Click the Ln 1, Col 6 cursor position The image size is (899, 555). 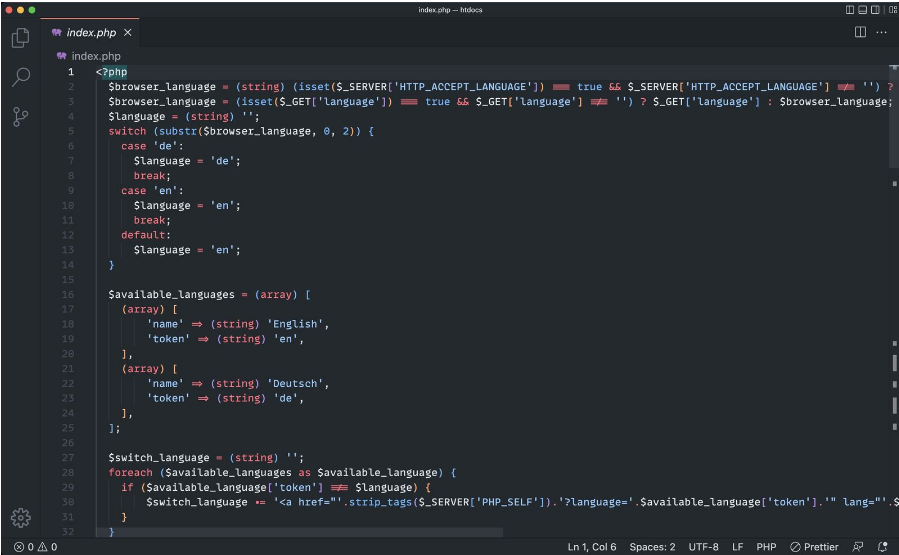point(592,547)
